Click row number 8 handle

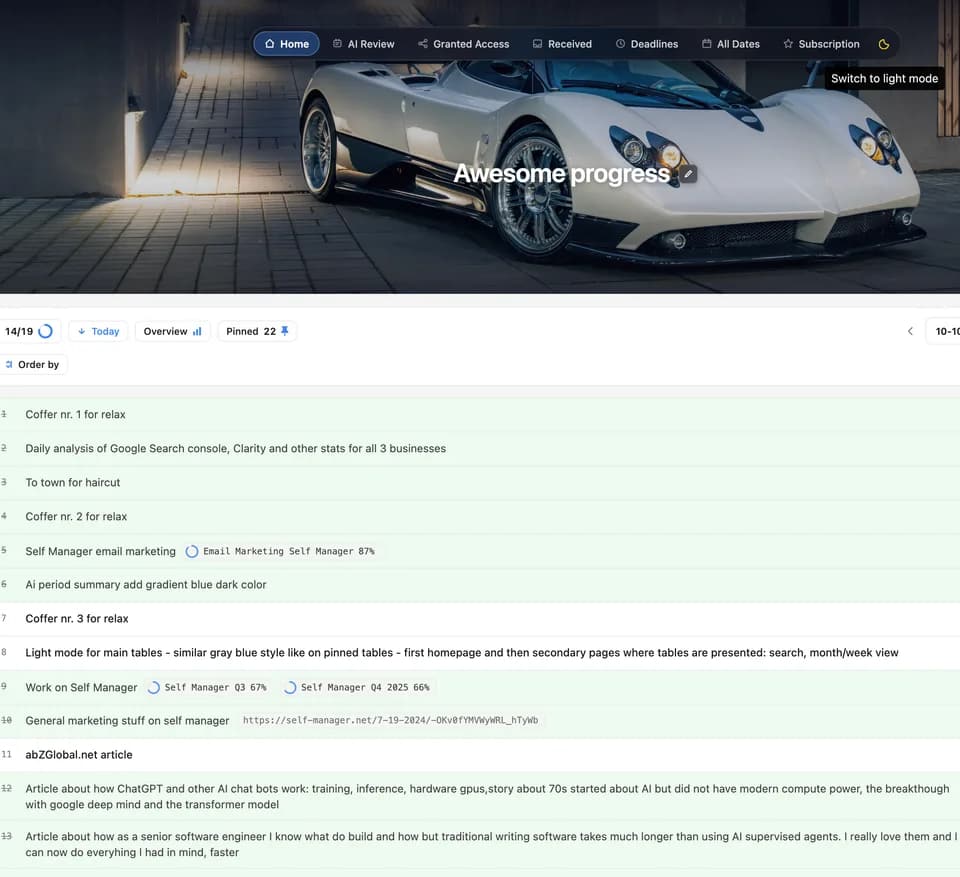[x=4, y=652]
